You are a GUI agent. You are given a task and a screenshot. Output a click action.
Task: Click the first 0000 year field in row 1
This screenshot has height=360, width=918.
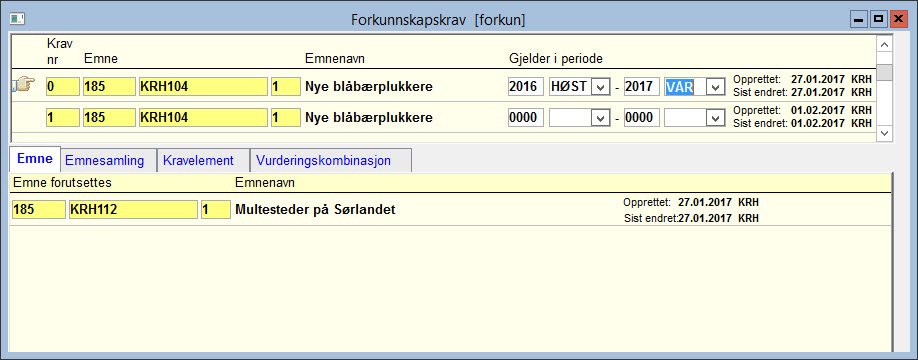[526, 118]
